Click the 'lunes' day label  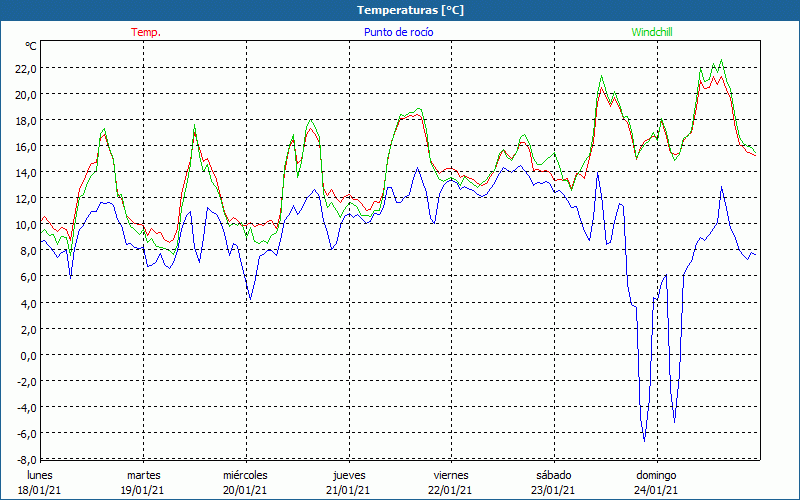(40, 475)
